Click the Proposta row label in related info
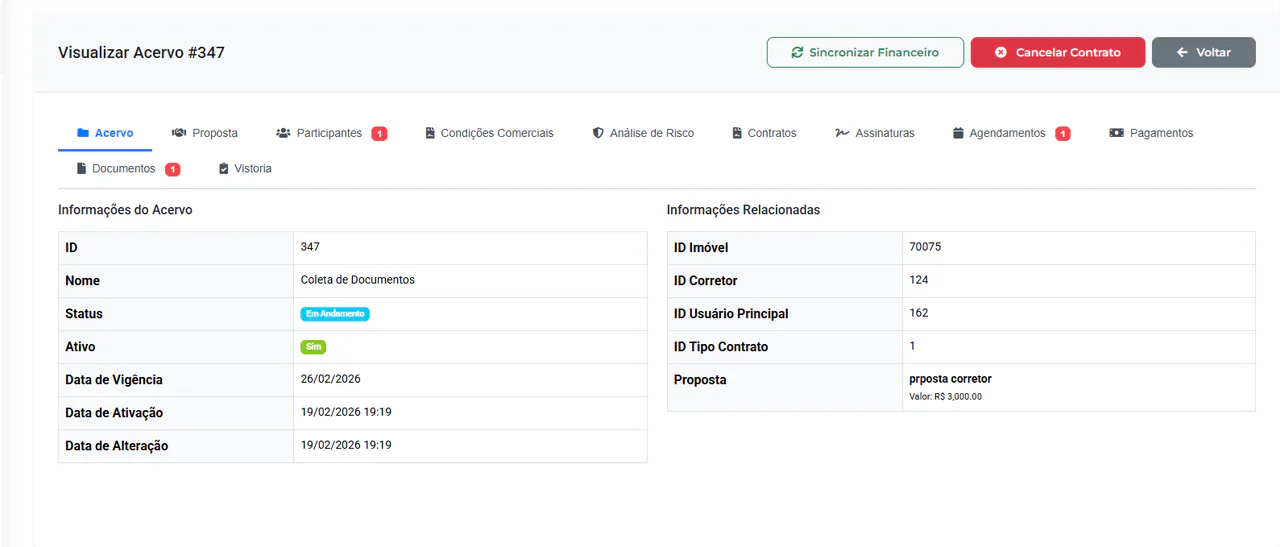The height and width of the screenshot is (547, 1280). [700, 380]
